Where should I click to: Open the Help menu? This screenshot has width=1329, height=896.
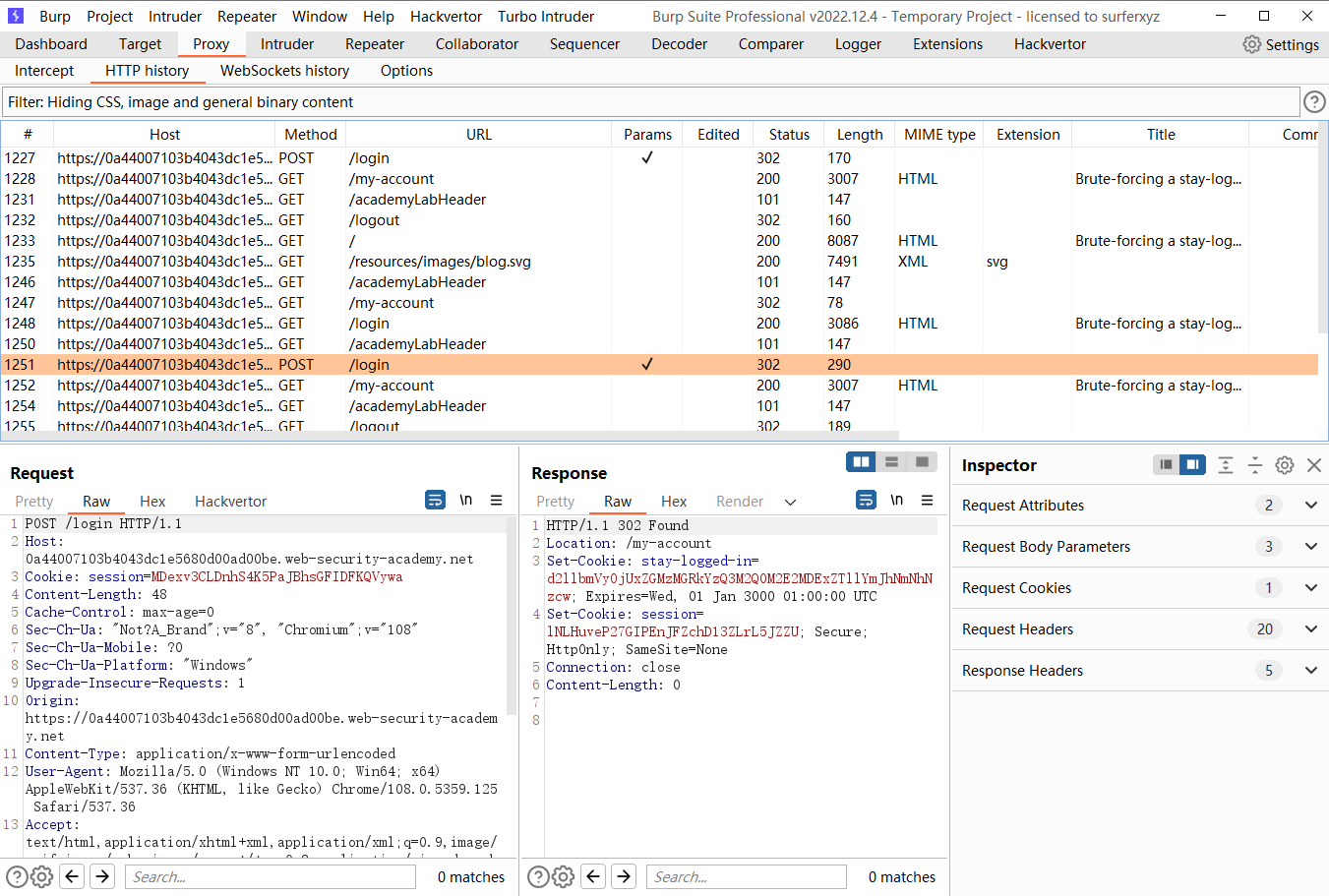pos(378,16)
